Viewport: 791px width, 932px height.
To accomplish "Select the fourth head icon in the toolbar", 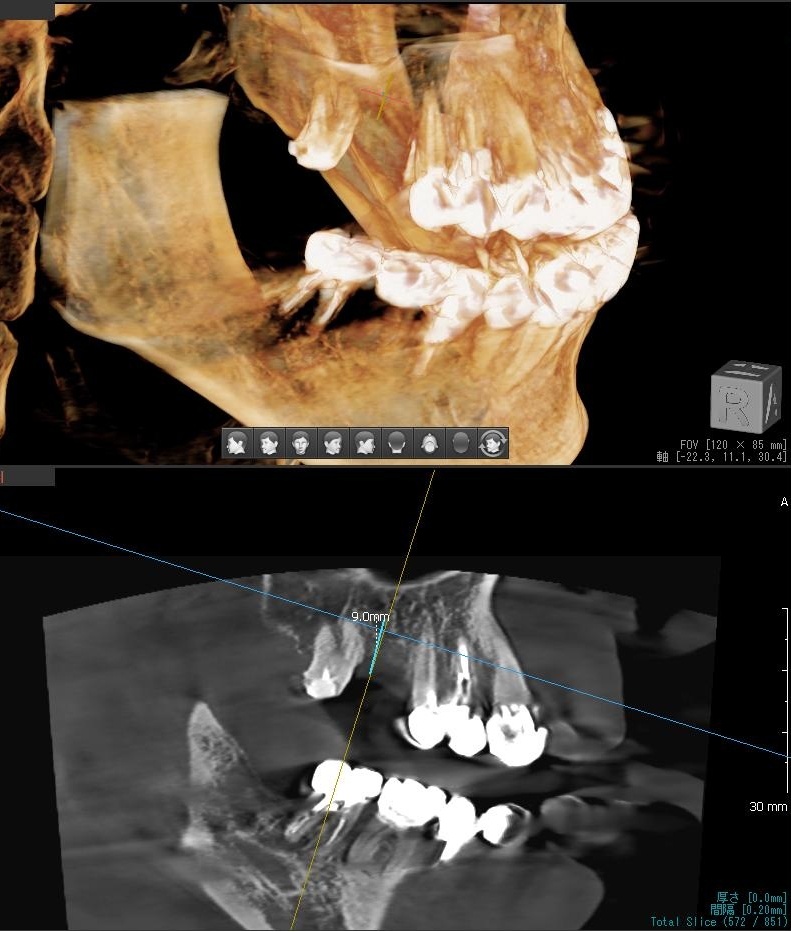I will pyautogui.click(x=333, y=443).
